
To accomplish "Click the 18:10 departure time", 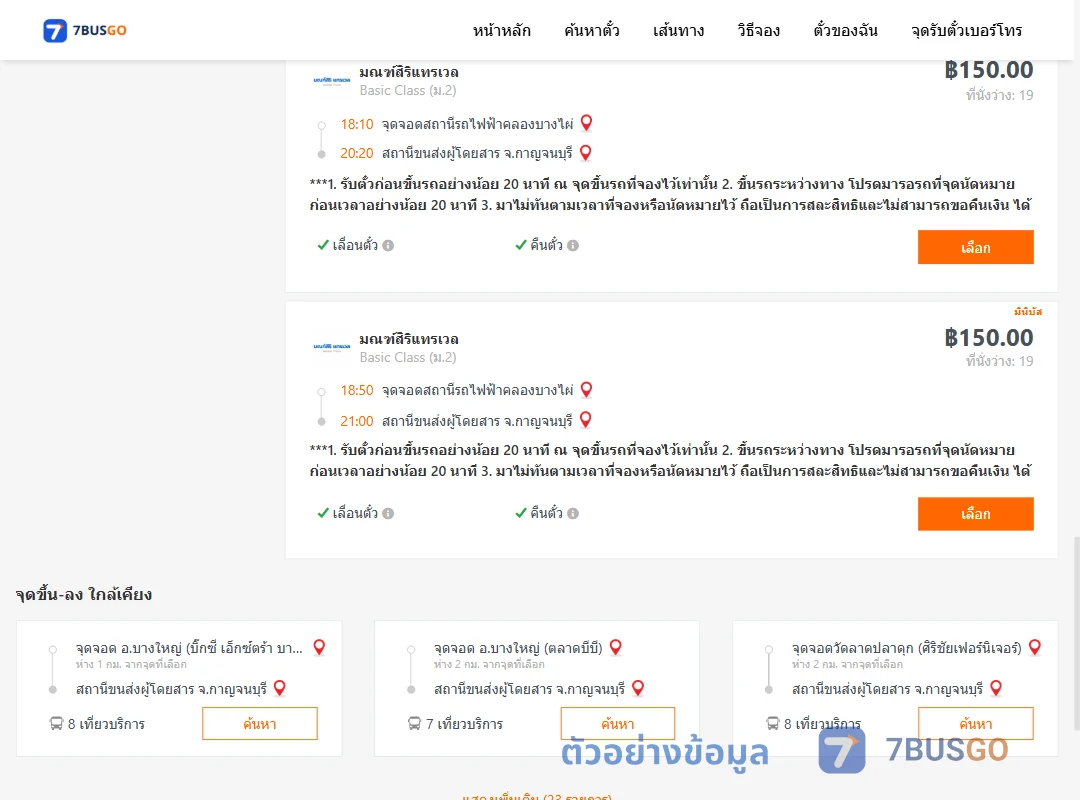I will click(x=357, y=124).
